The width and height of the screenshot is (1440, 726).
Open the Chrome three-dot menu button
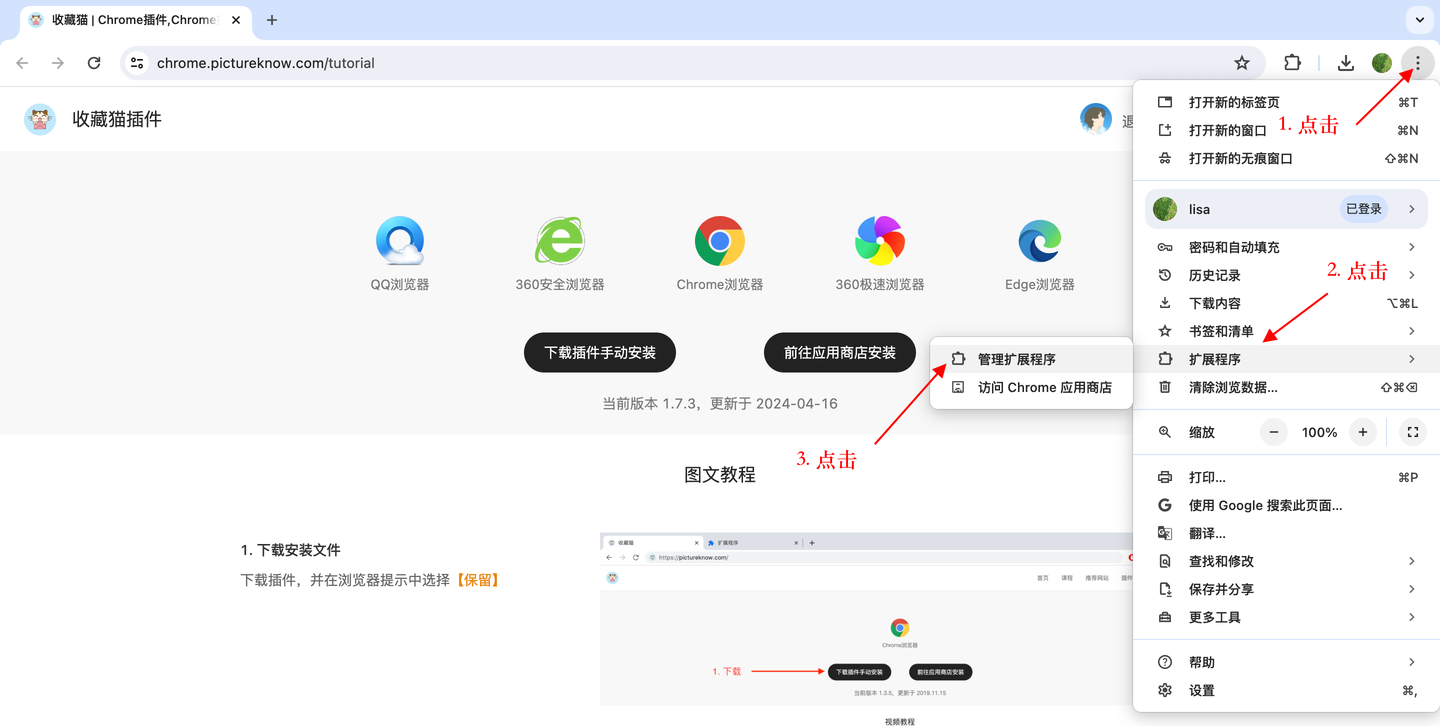1417,63
